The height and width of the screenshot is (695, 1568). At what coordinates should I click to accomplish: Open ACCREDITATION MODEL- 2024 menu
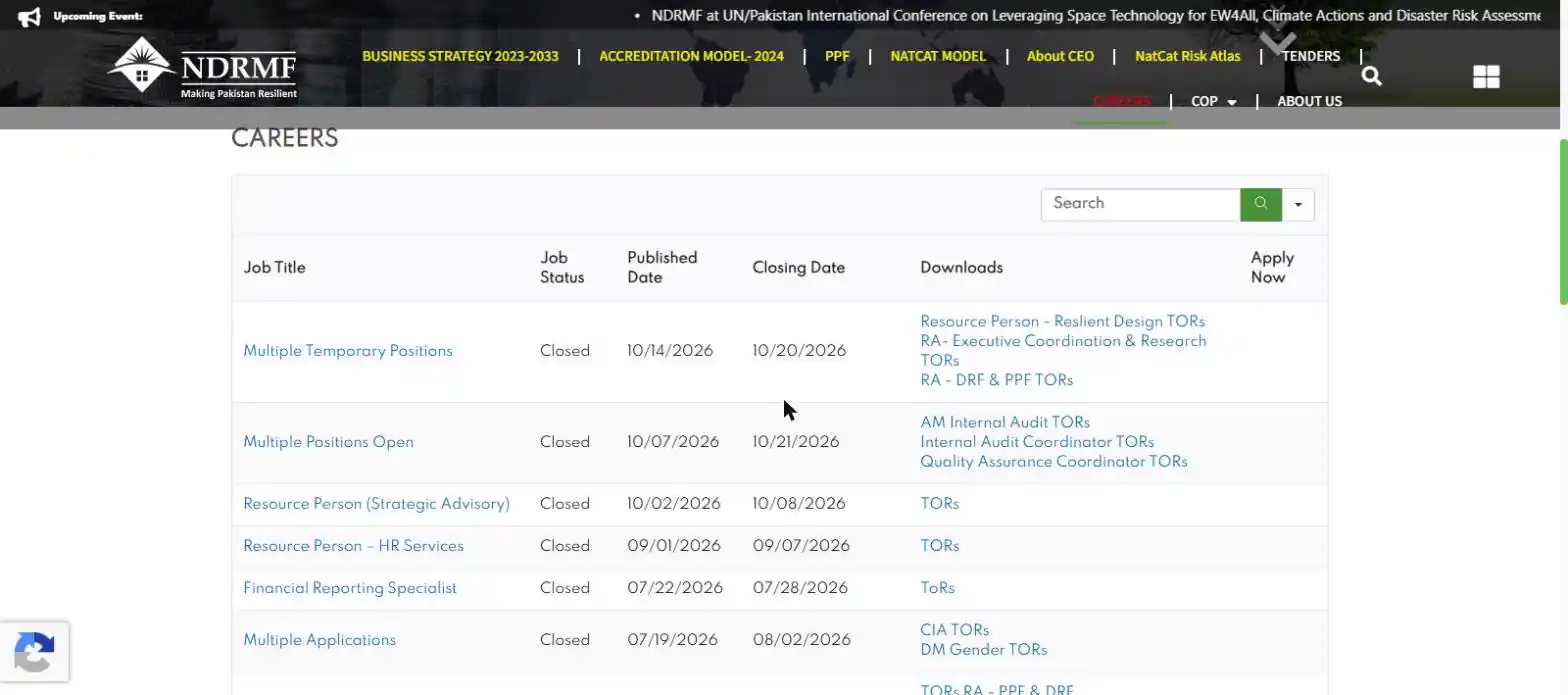691,56
